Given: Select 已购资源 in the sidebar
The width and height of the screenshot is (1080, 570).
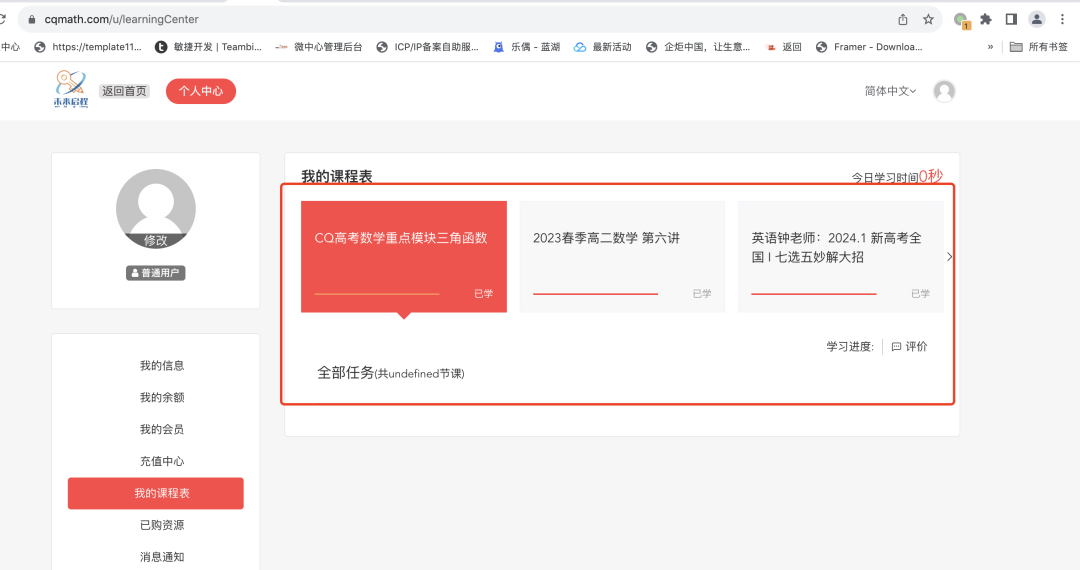Looking at the screenshot, I should (x=162, y=525).
